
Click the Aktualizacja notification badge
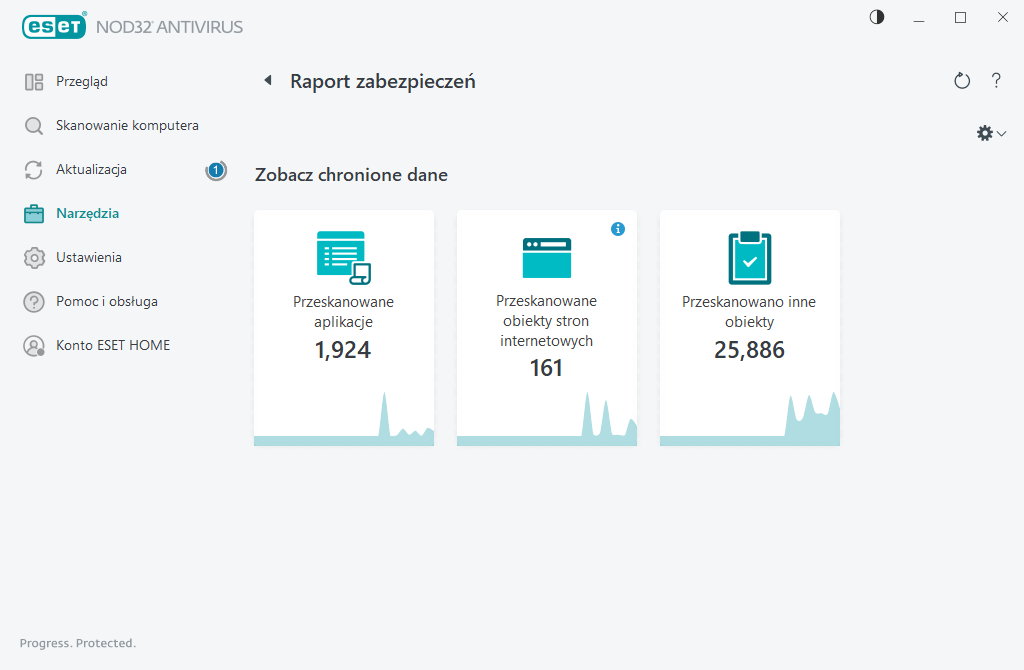[x=215, y=170]
